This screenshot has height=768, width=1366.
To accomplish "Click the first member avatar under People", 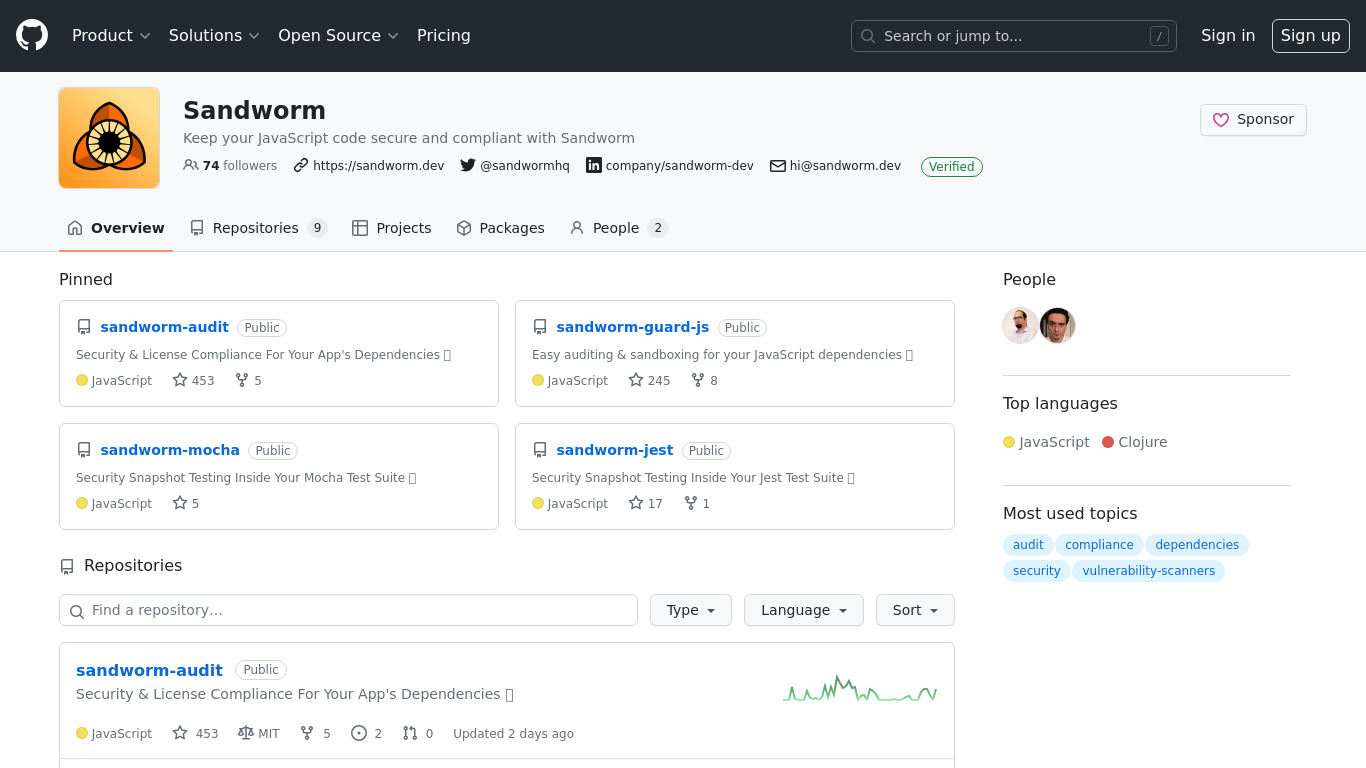I will tap(1020, 325).
